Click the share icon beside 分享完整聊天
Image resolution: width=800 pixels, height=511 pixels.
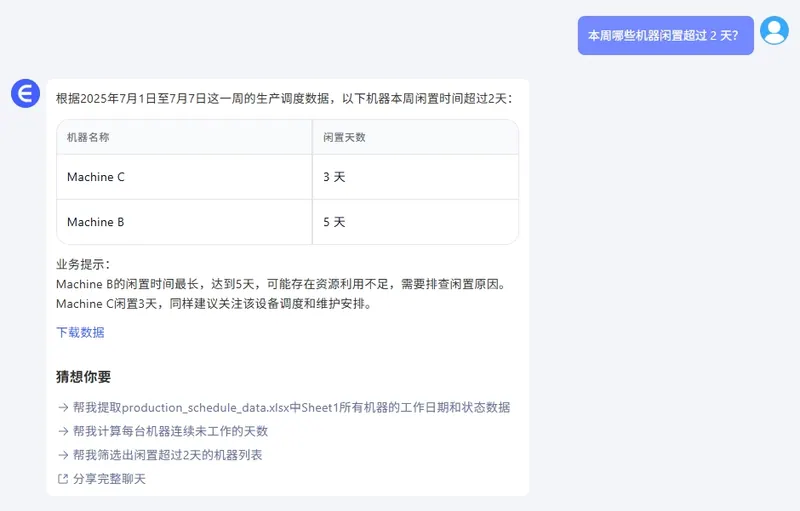point(63,479)
